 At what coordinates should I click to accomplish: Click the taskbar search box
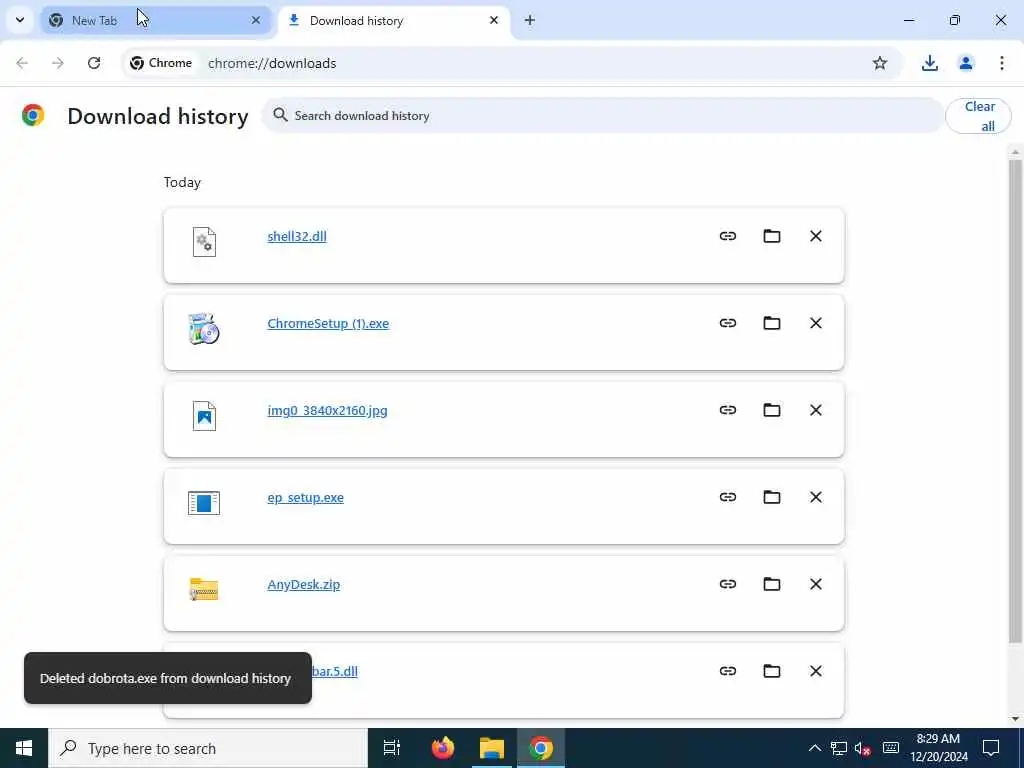point(208,748)
